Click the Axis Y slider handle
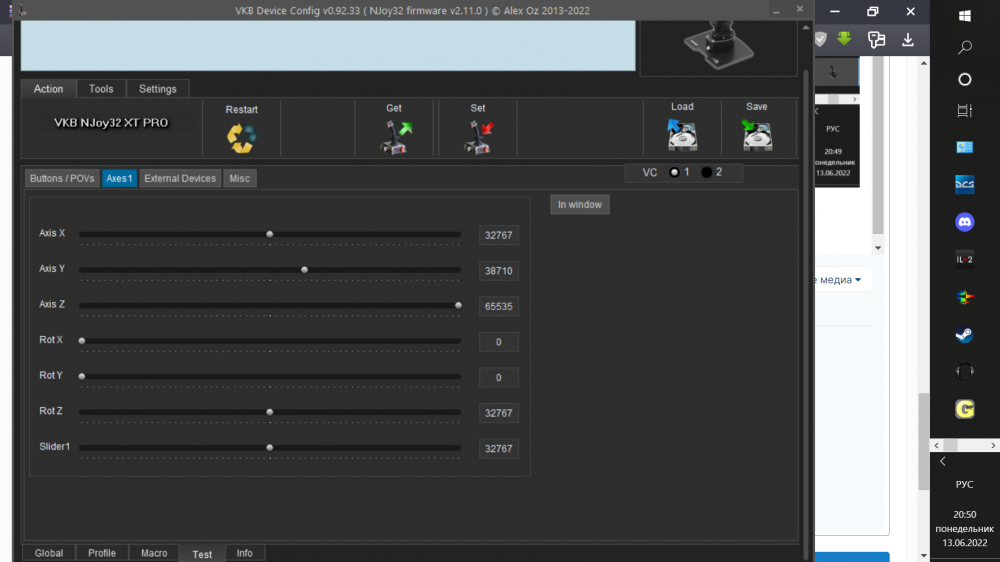The image size is (1000, 562). [x=304, y=270]
